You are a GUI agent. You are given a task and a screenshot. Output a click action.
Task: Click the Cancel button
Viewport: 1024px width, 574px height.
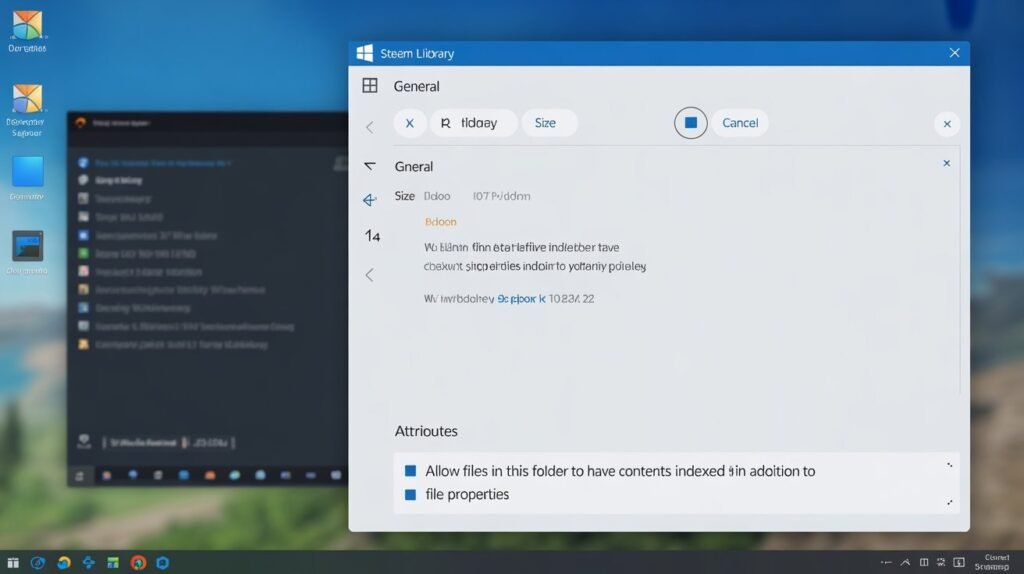tap(740, 123)
